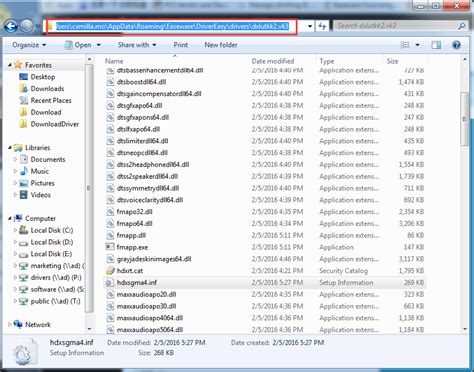Sort by the Type column header
The image size is (474, 372).
pos(349,61)
